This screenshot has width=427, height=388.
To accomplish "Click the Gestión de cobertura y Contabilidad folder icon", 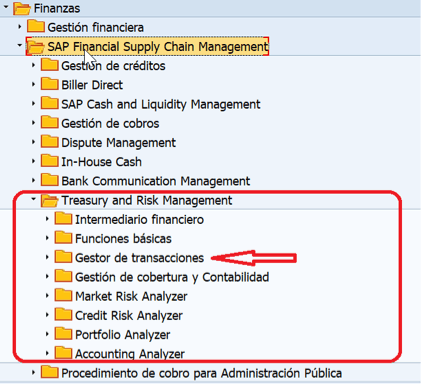I will coord(63,276).
